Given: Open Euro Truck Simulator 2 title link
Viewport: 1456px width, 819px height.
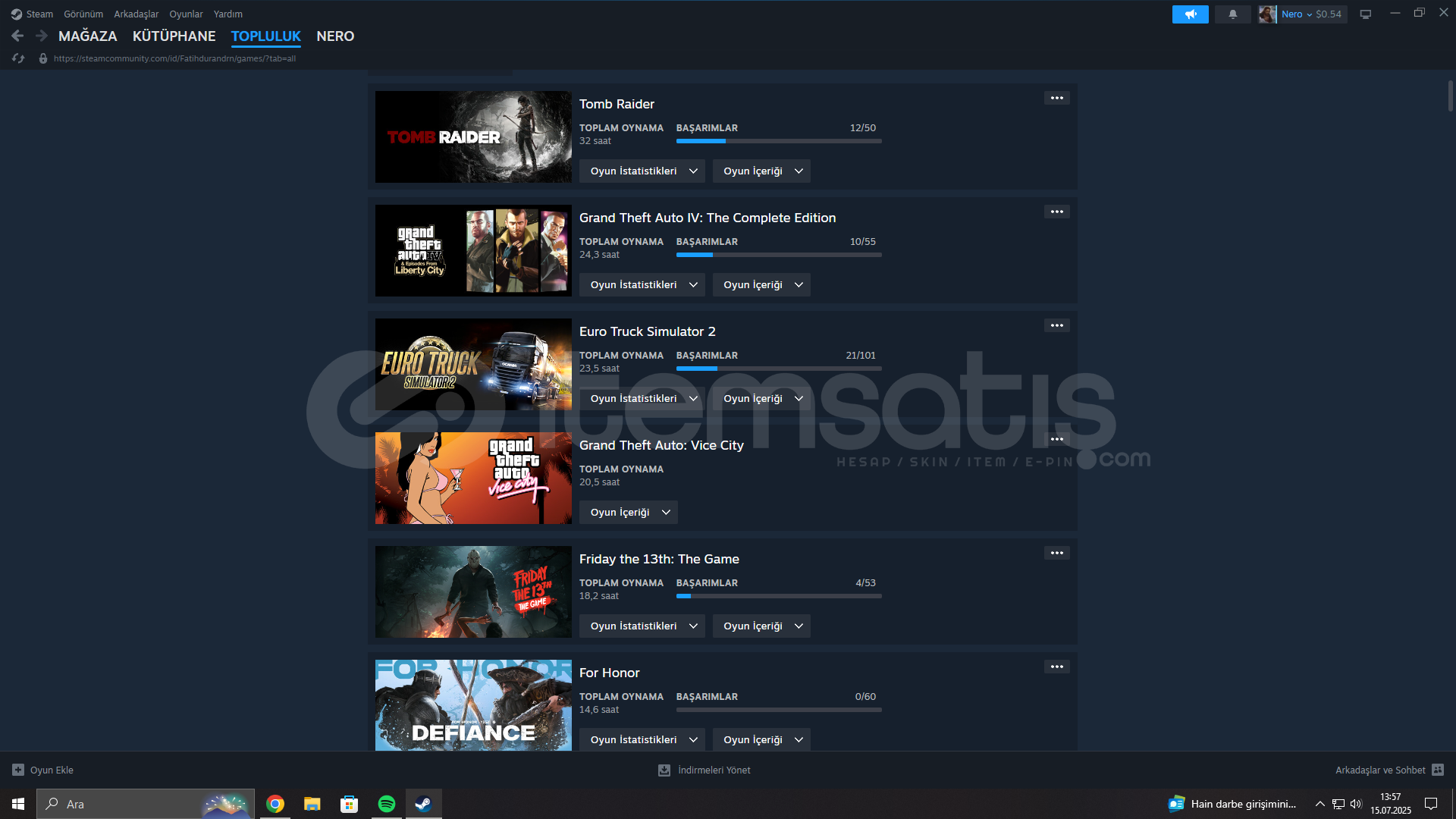Looking at the screenshot, I should pos(648,331).
